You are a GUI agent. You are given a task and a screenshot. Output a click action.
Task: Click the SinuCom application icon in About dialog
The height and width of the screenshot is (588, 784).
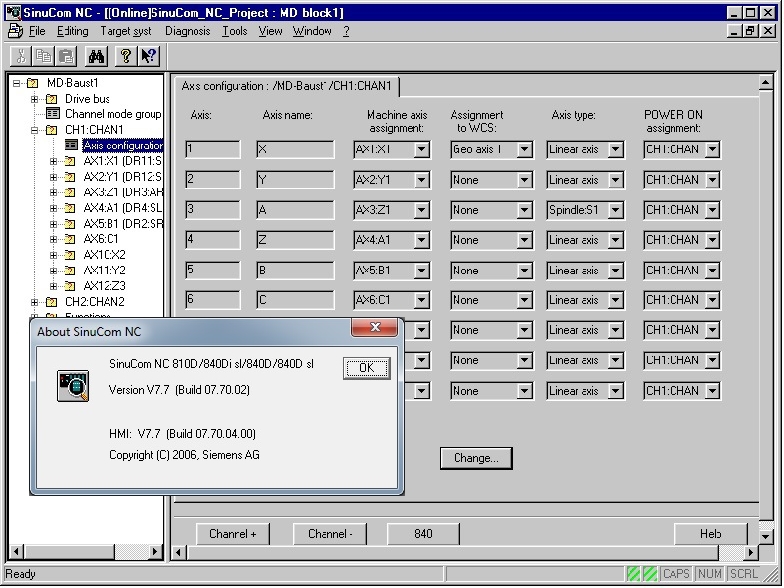73,386
